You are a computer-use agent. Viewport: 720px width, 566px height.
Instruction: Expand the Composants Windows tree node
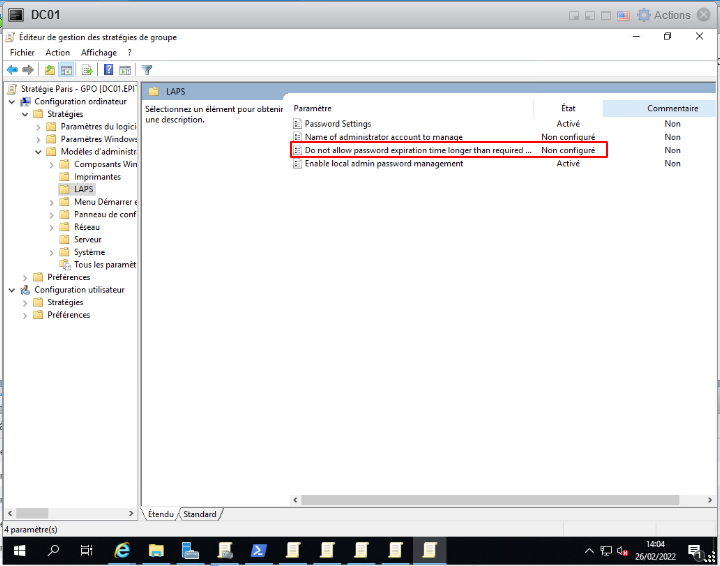52,164
